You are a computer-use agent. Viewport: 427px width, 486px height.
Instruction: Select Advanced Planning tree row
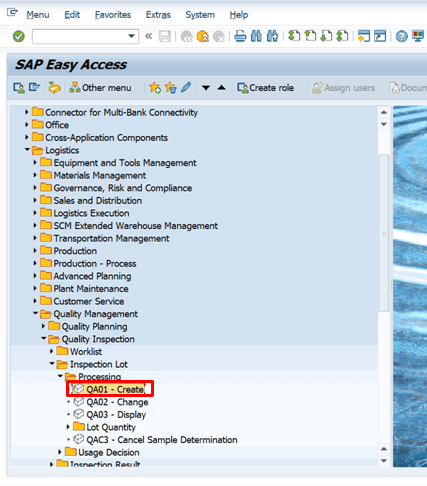point(92,276)
